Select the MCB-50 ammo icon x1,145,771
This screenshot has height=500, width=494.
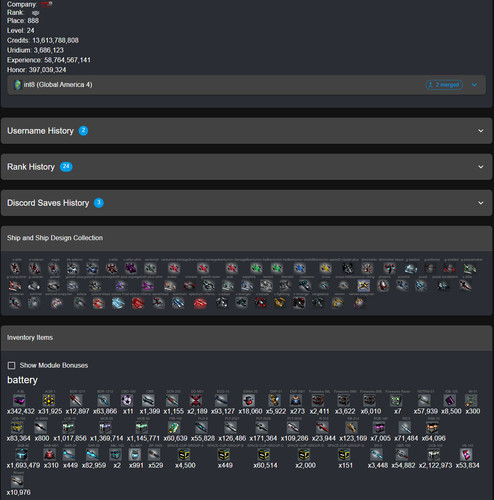142,427
